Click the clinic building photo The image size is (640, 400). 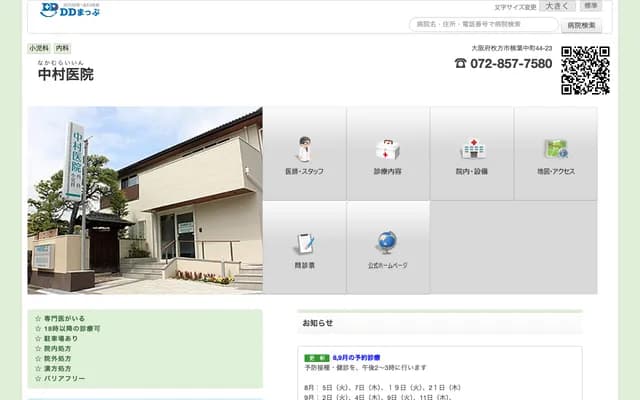tap(145, 200)
